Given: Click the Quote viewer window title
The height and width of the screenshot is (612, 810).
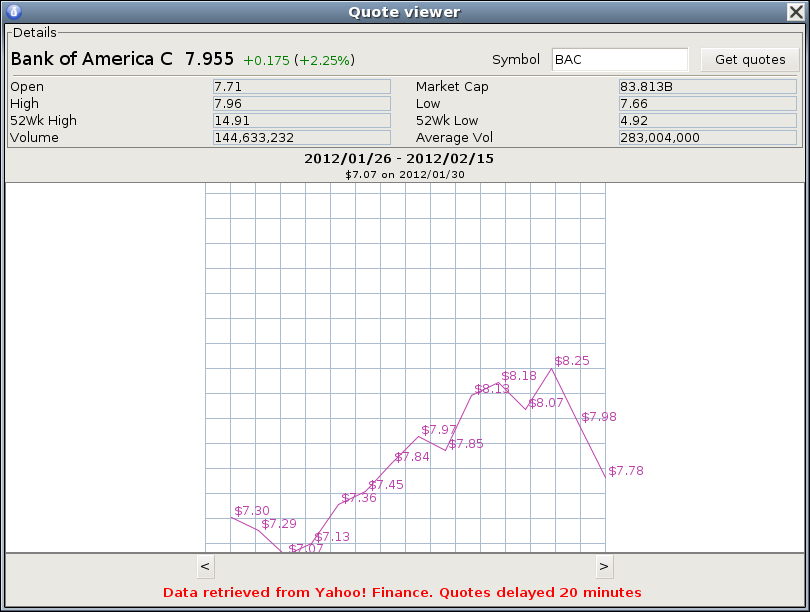Looking at the screenshot, I should pyautogui.click(x=404, y=12).
